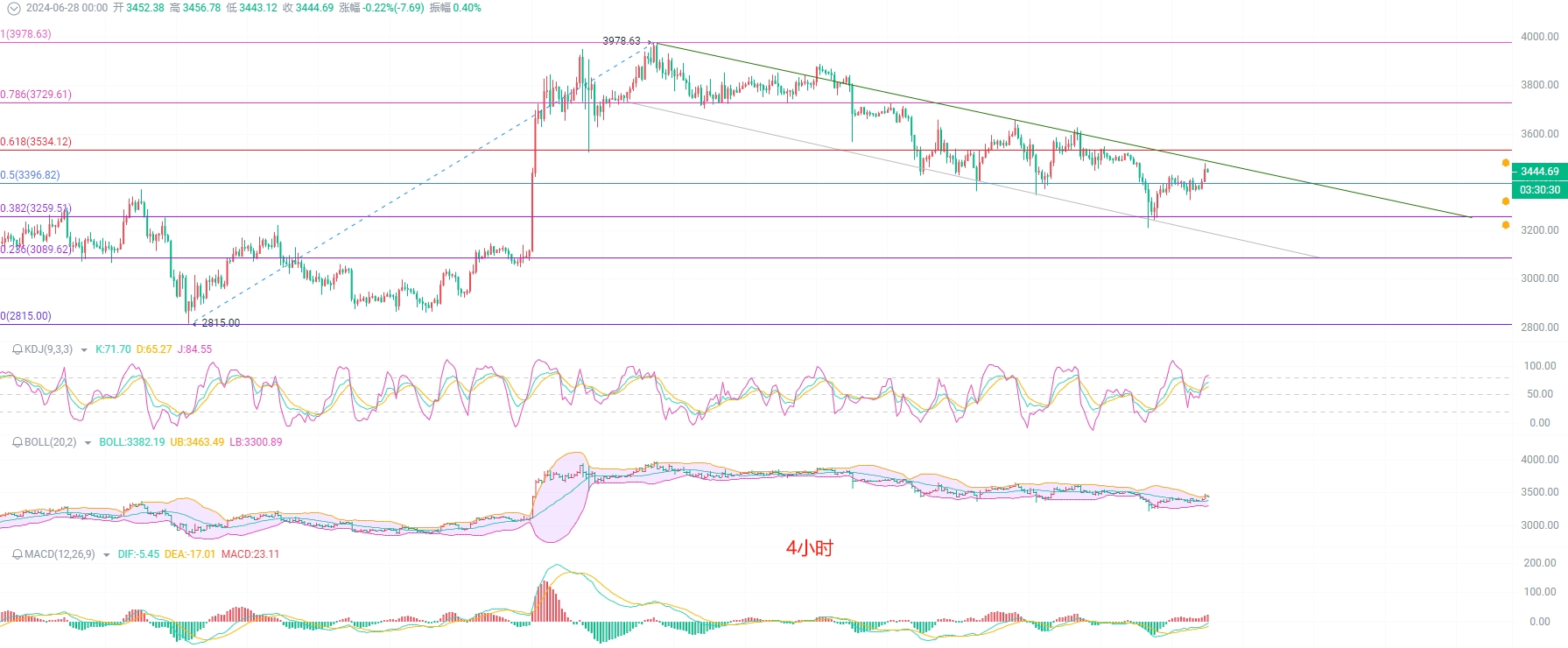The height and width of the screenshot is (648, 1568).
Task: Select the 0.618(3534.12) Fibonacci level label
Action: (36, 142)
